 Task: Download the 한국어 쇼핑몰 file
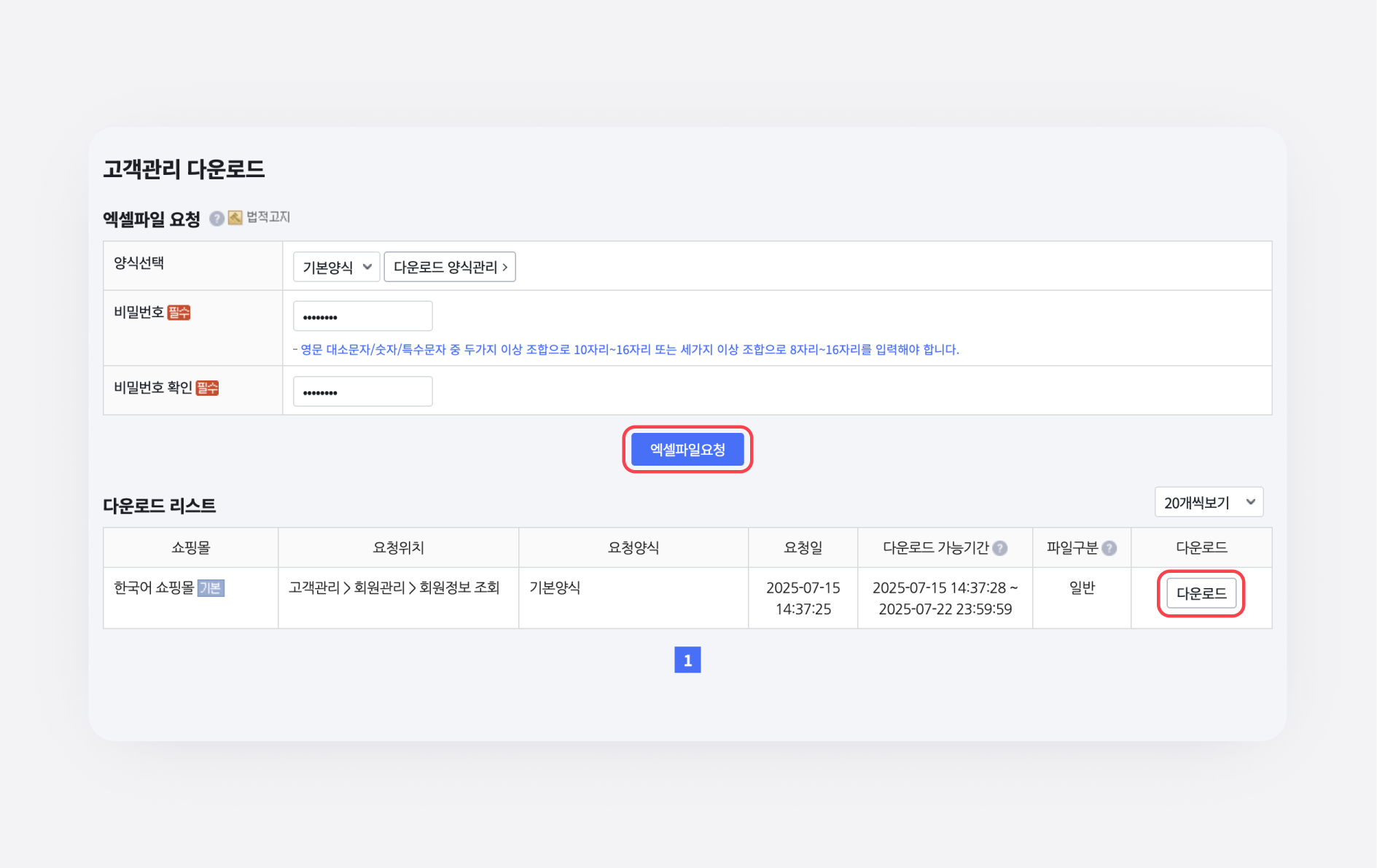pyautogui.click(x=1201, y=593)
